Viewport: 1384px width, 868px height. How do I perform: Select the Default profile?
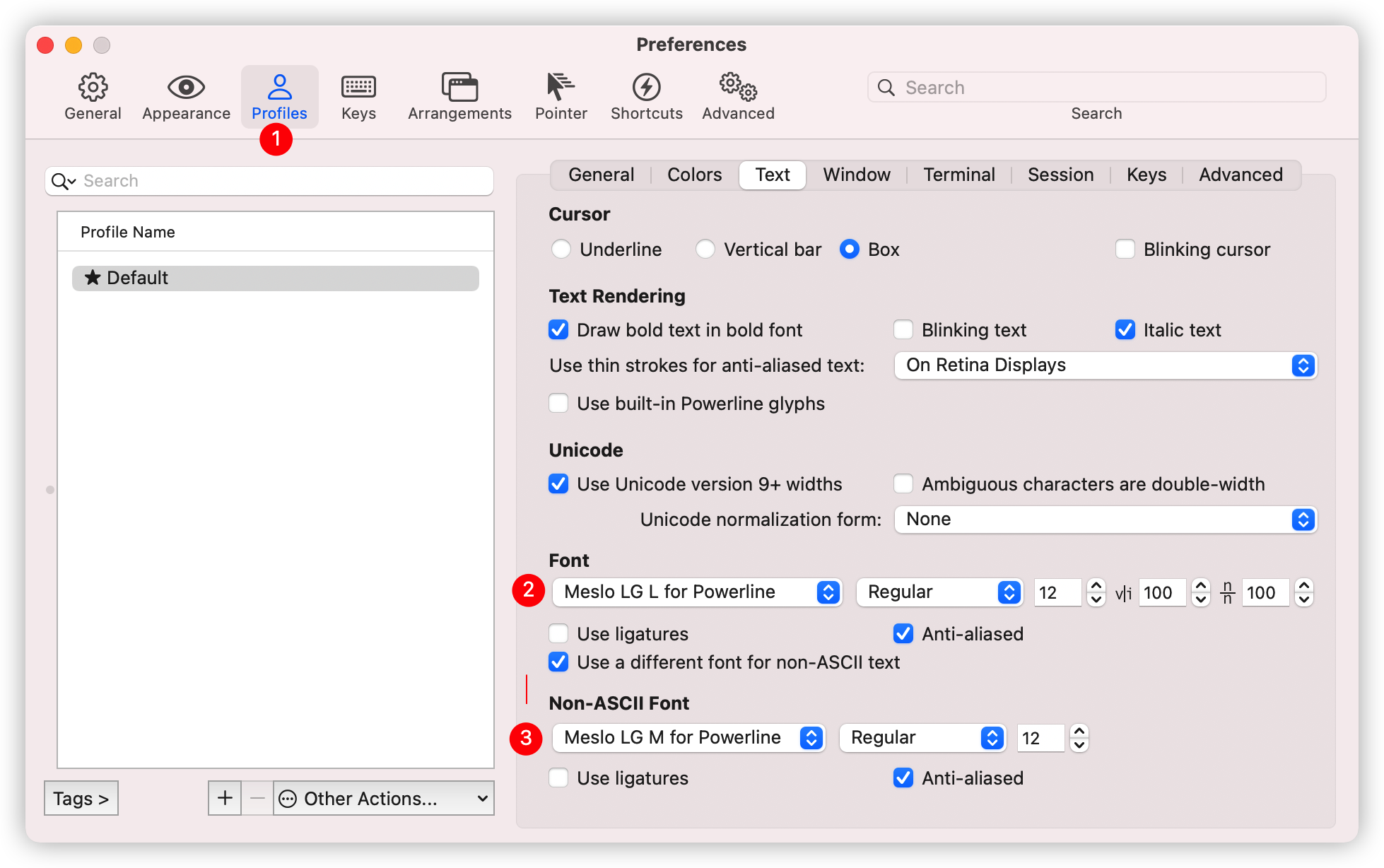pos(276,278)
